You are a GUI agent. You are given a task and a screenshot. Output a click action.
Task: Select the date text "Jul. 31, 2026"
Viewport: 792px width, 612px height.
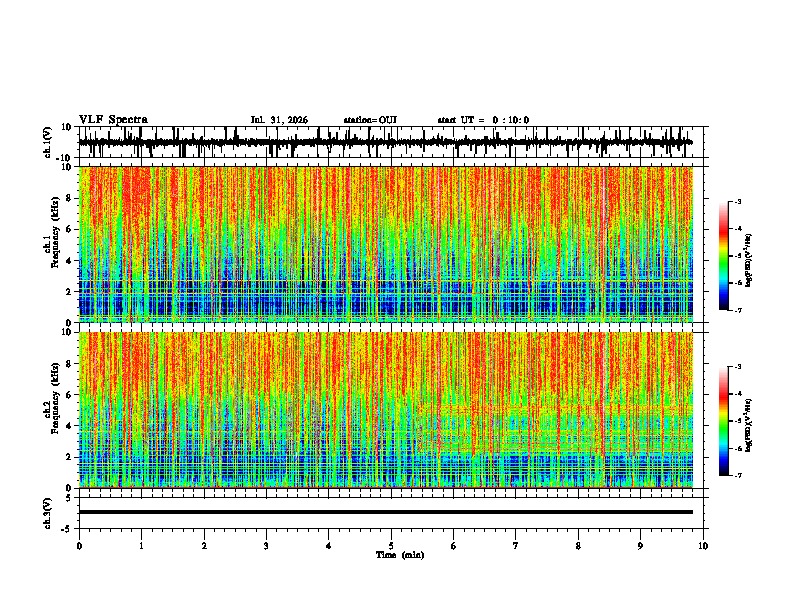click(279, 120)
